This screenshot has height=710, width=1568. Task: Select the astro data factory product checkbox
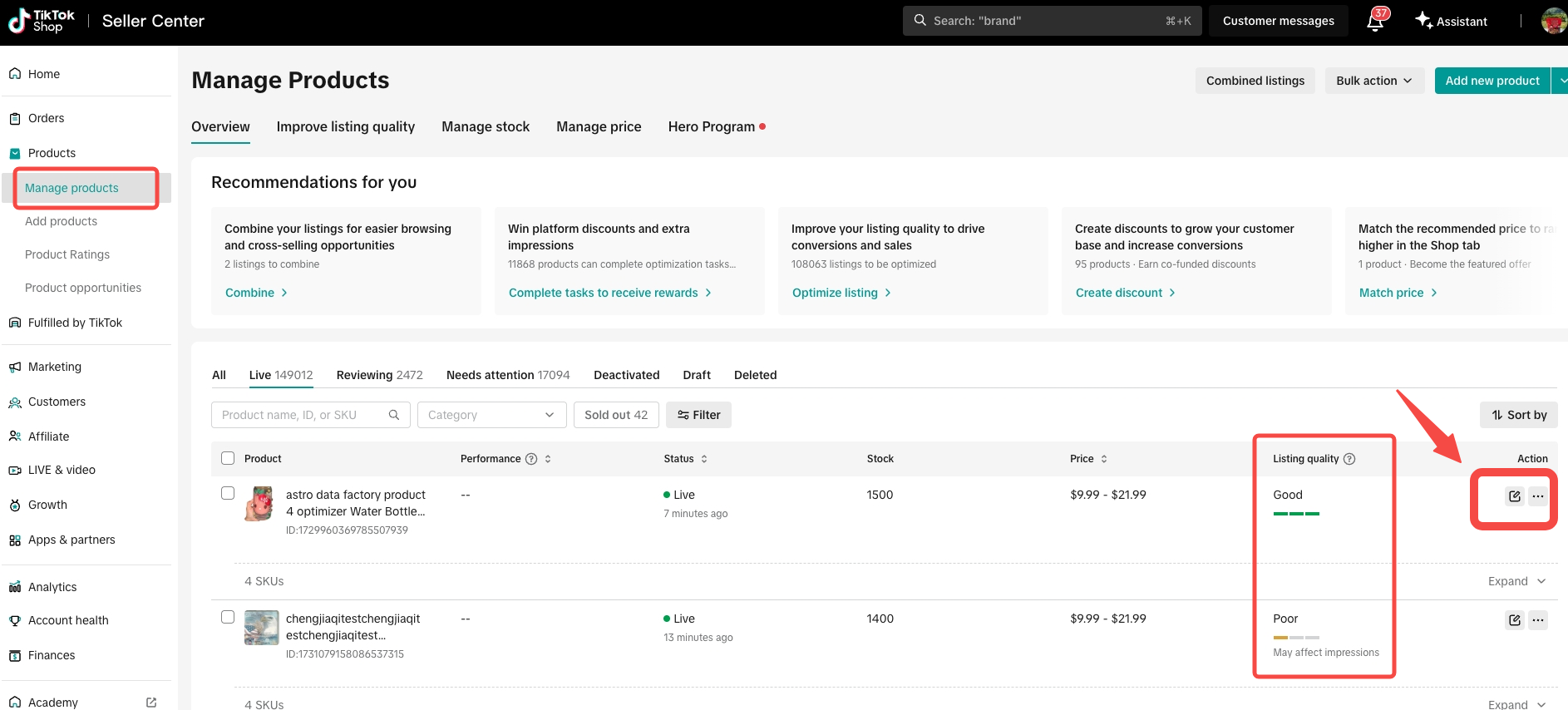click(228, 493)
